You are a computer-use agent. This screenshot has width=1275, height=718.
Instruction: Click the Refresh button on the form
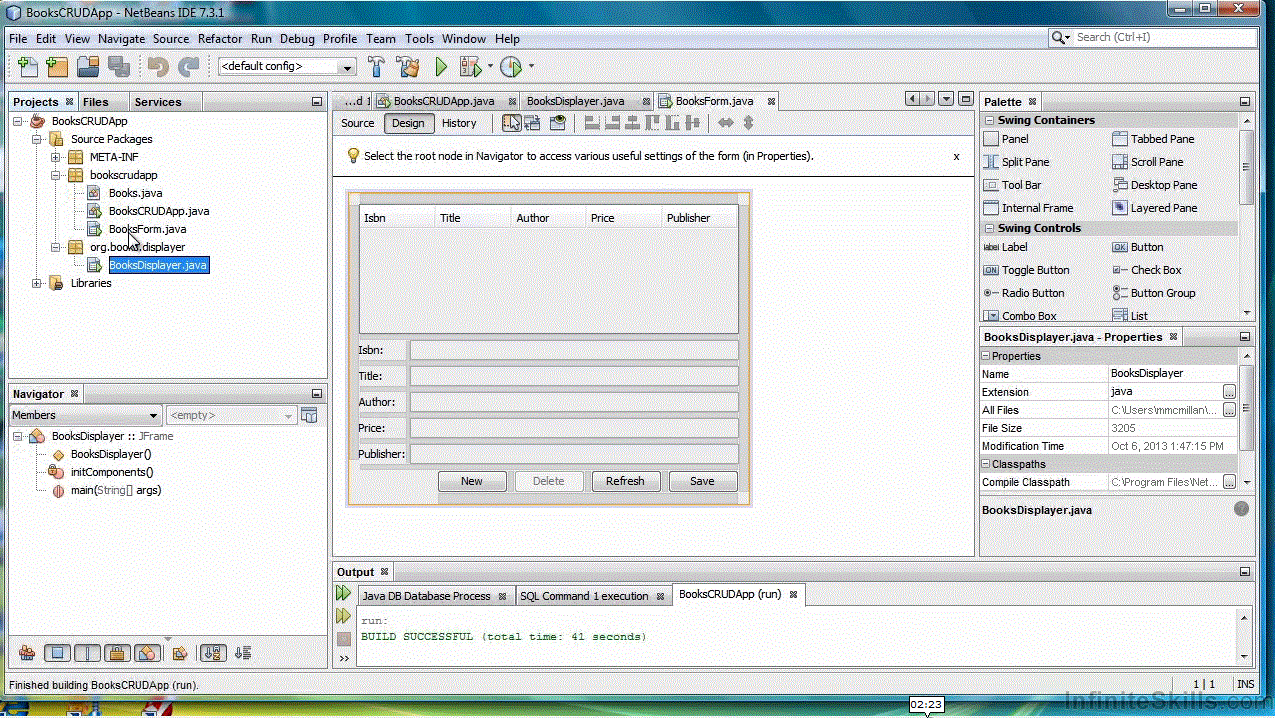pyautogui.click(x=625, y=481)
